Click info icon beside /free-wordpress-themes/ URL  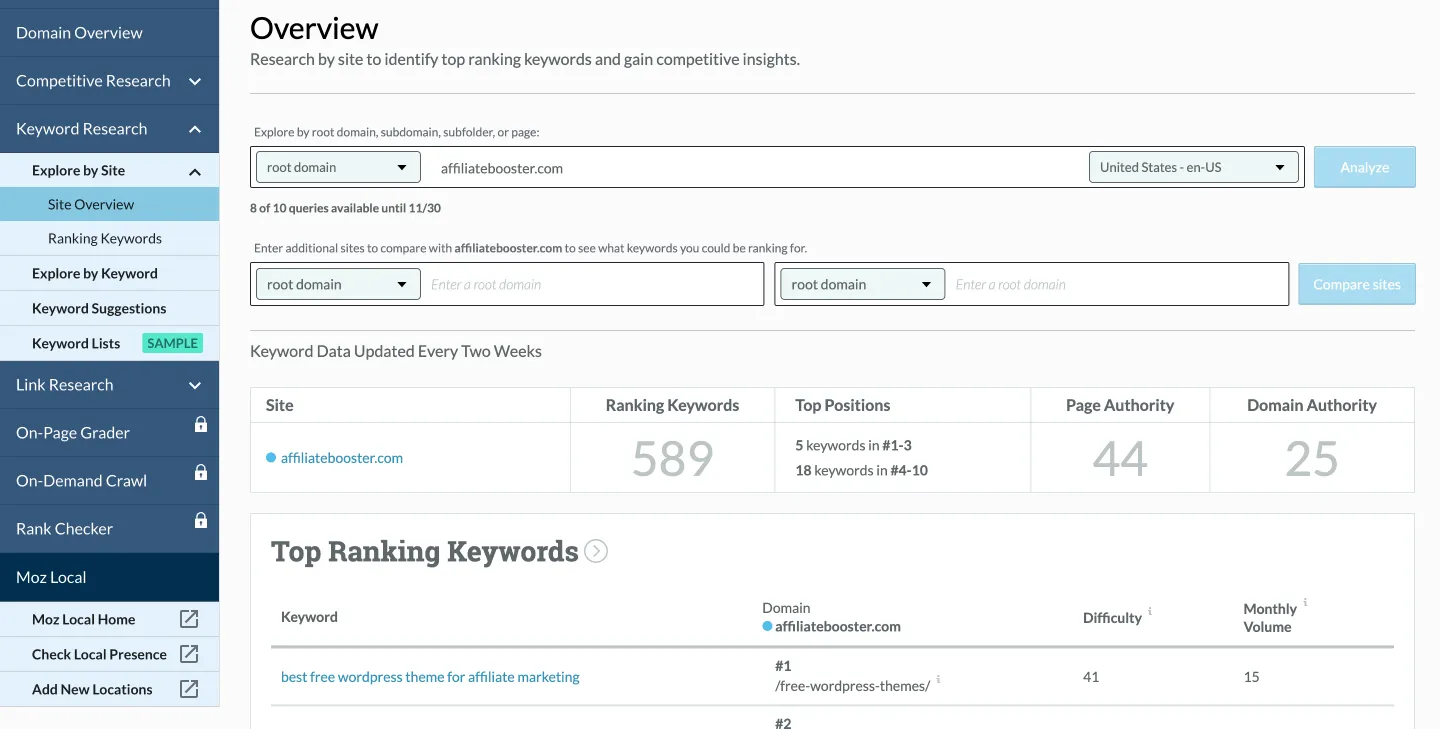pyautogui.click(x=938, y=679)
